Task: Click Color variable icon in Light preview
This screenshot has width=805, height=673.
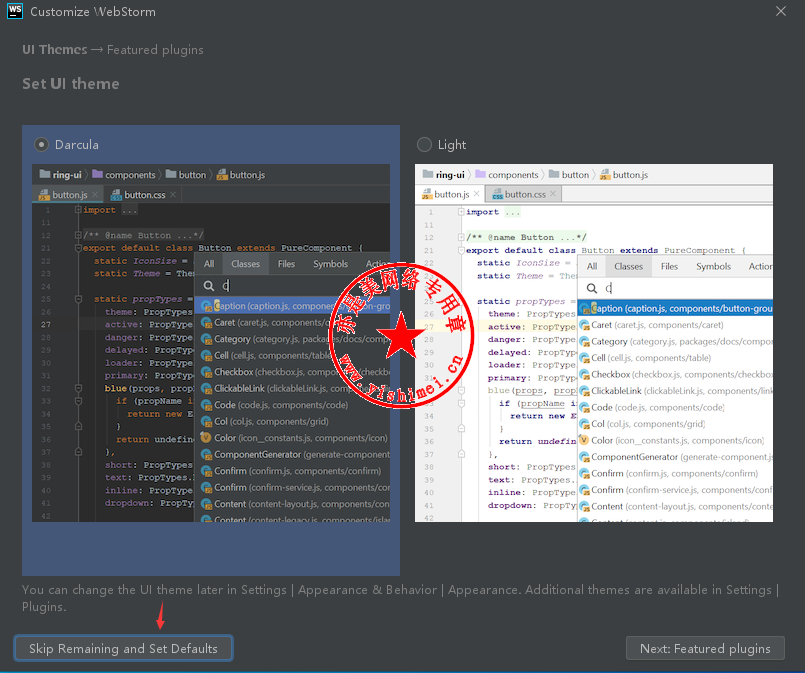Action: (x=584, y=440)
